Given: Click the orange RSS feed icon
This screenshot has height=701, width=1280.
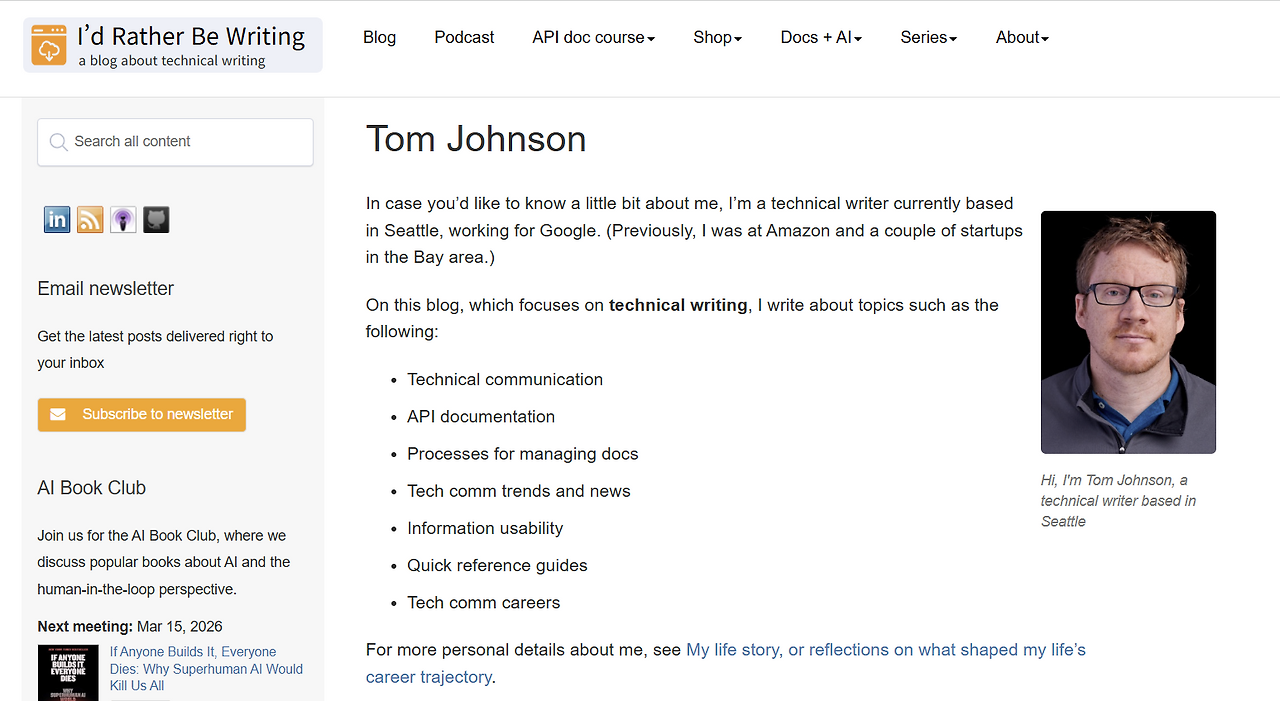Looking at the screenshot, I should (x=90, y=220).
